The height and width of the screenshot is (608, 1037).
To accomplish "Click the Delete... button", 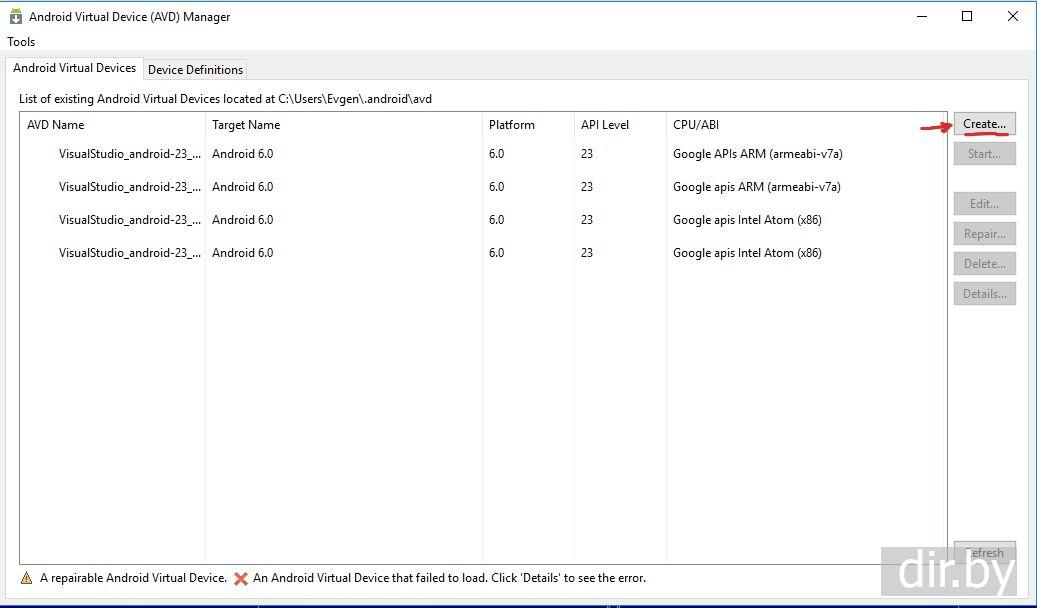I will pyautogui.click(x=984, y=264).
